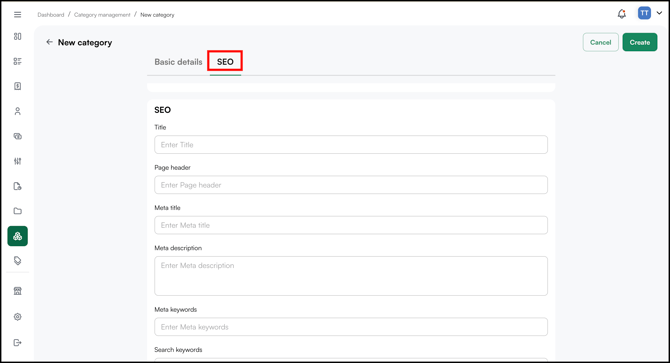Select the highlighted green category management icon
Viewport: 670px width, 363px height.
click(18, 236)
